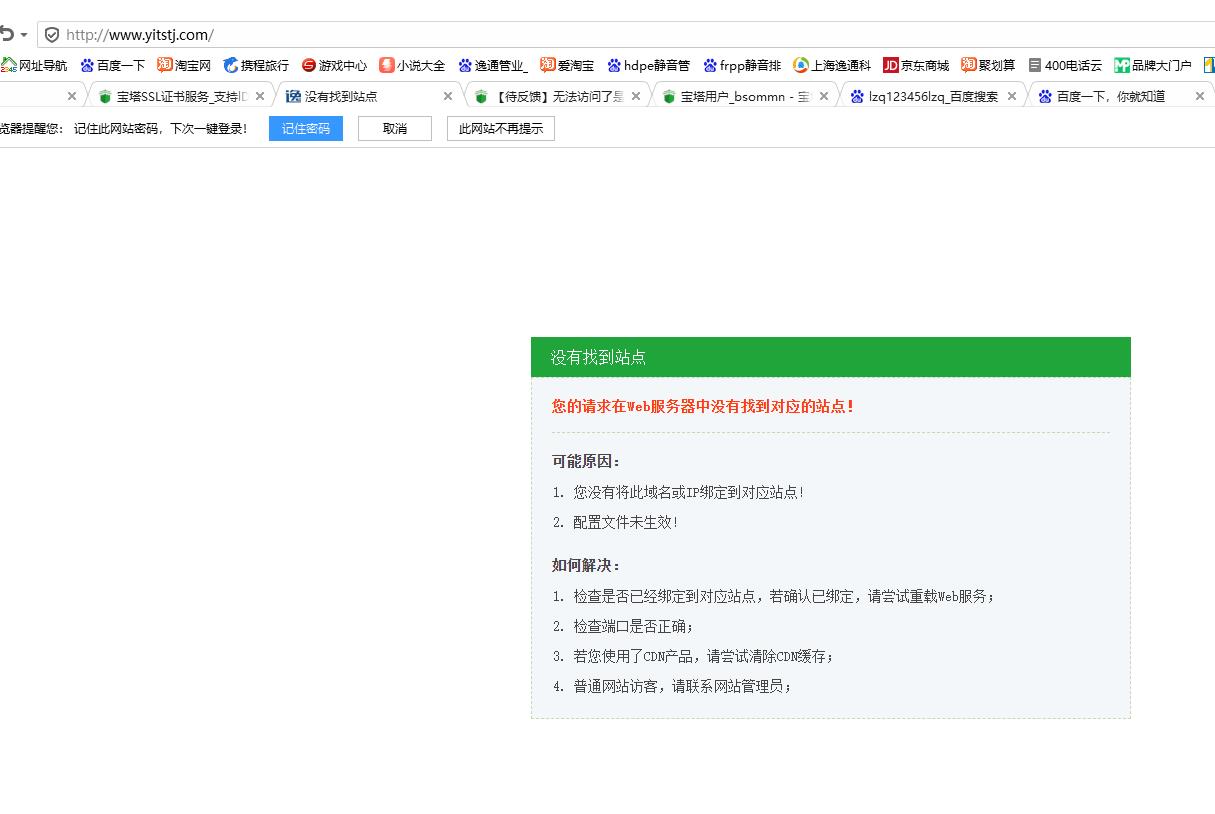Viewport: 1215px width, 814px height.
Task: Open the 游戏中心 bookmark
Action: coord(334,65)
